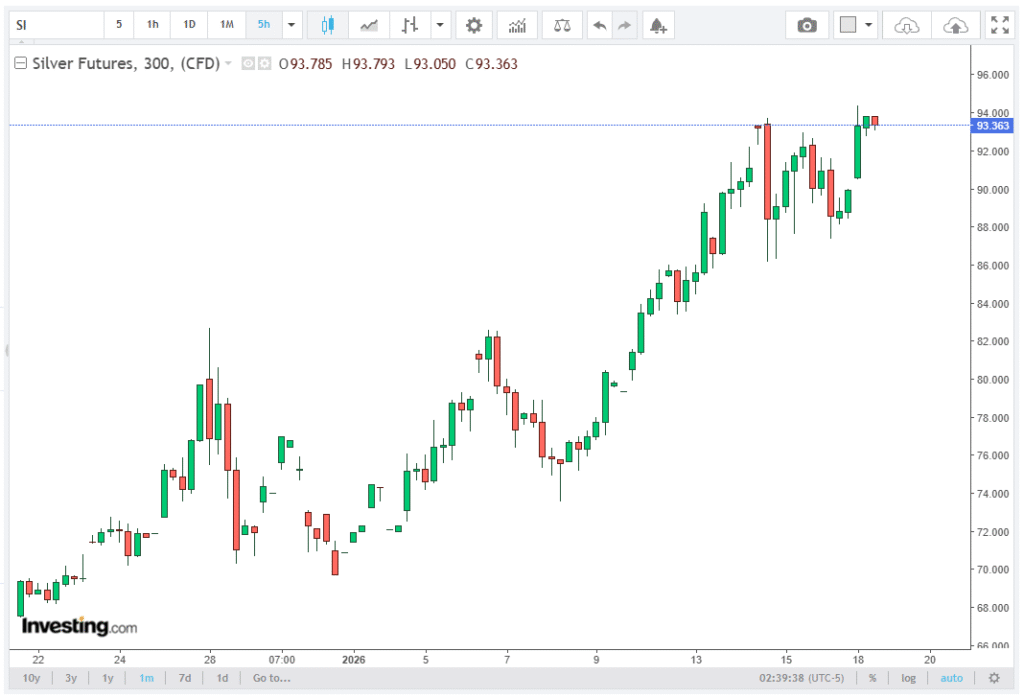
Task: Toggle the percentage scale
Action: coord(872,678)
